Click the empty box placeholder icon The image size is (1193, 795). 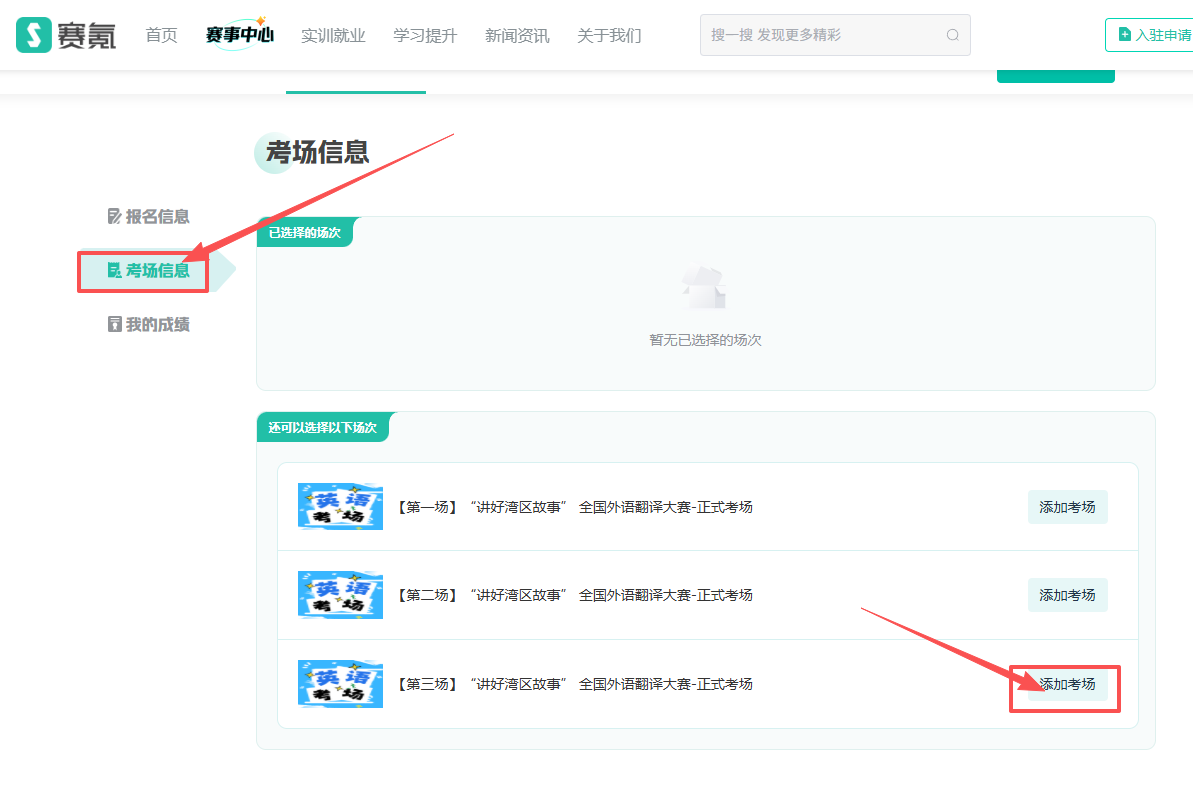[x=704, y=287]
